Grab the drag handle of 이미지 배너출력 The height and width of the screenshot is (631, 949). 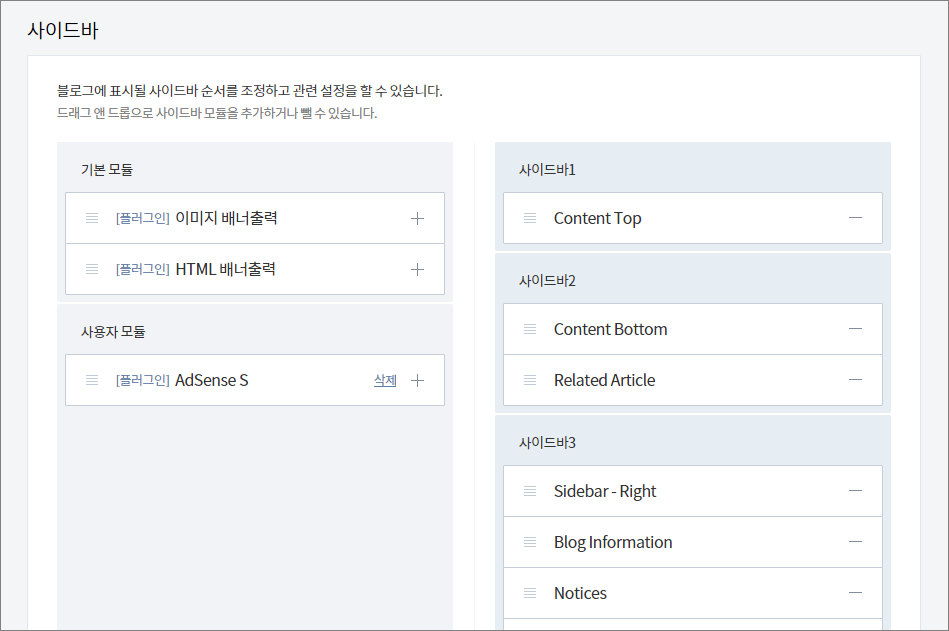[x=92, y=218]
